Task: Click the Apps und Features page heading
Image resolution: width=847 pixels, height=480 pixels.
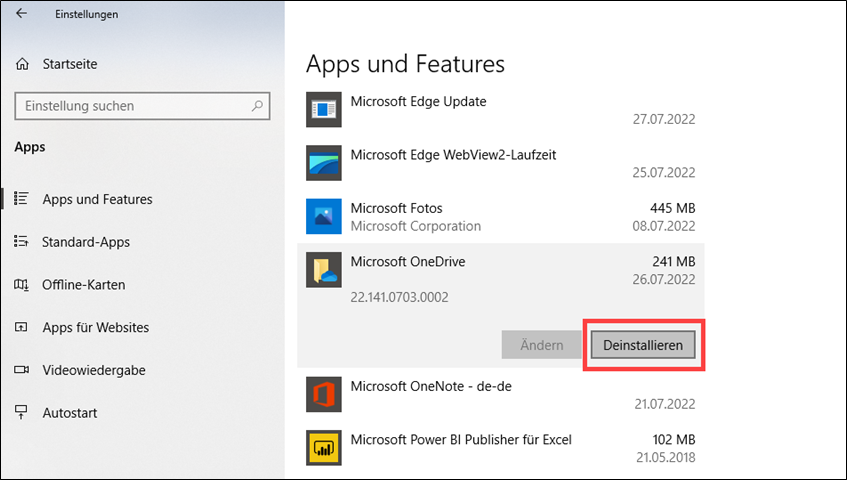Action: (x=405, y=64)
